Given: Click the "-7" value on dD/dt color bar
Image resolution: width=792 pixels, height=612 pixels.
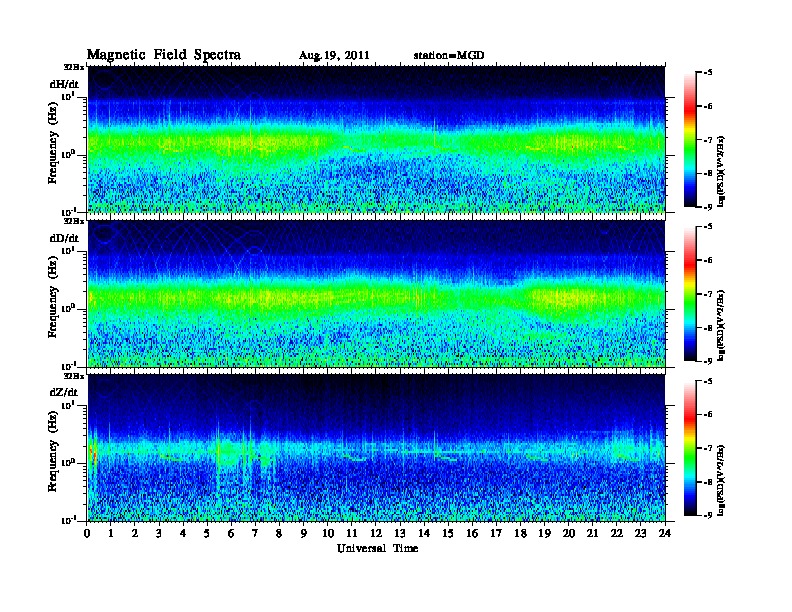Looking at the screenshot, I should coord(709,294).
